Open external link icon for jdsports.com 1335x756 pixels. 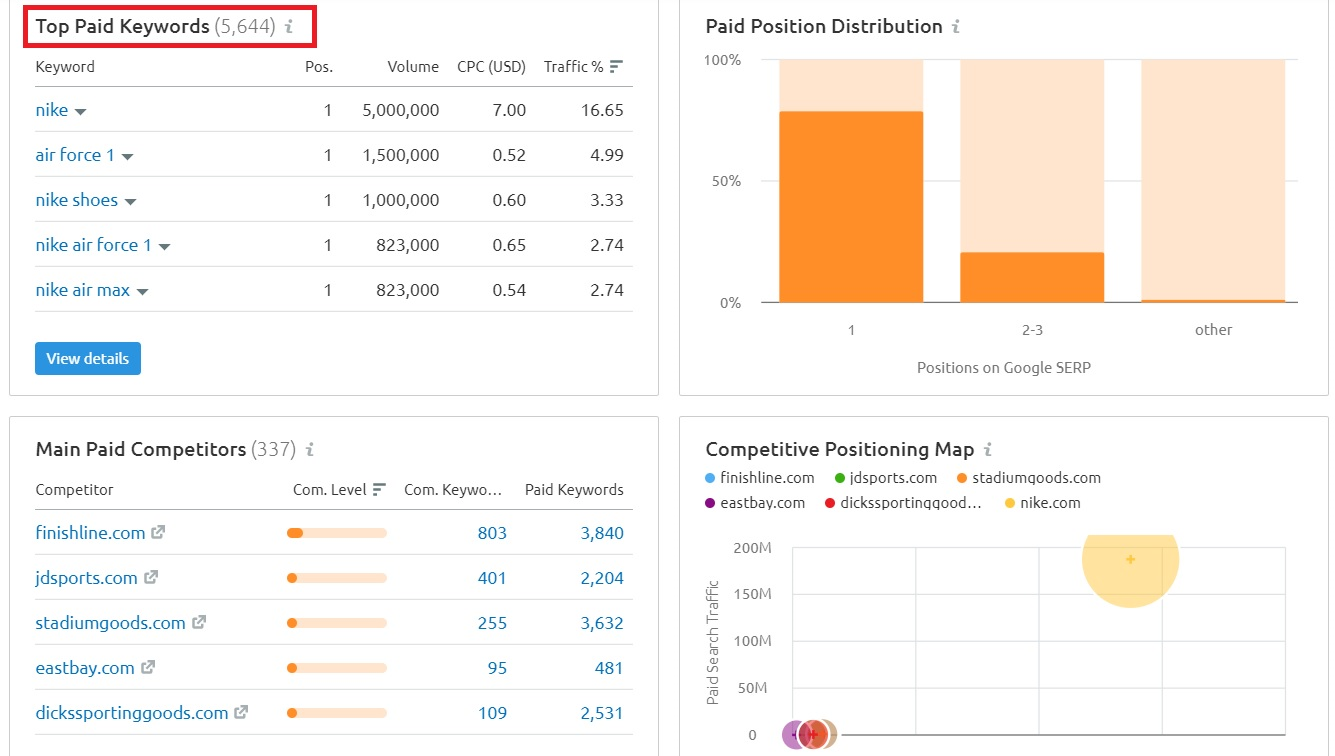tap(151, 578)
